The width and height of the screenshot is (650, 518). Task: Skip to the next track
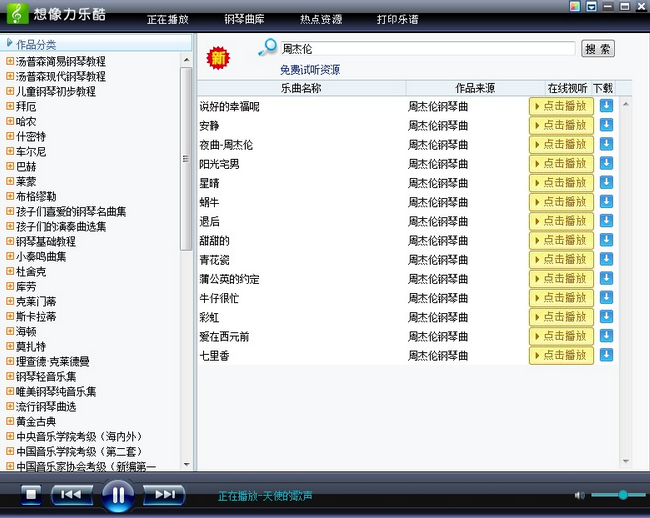pos(164,494)
